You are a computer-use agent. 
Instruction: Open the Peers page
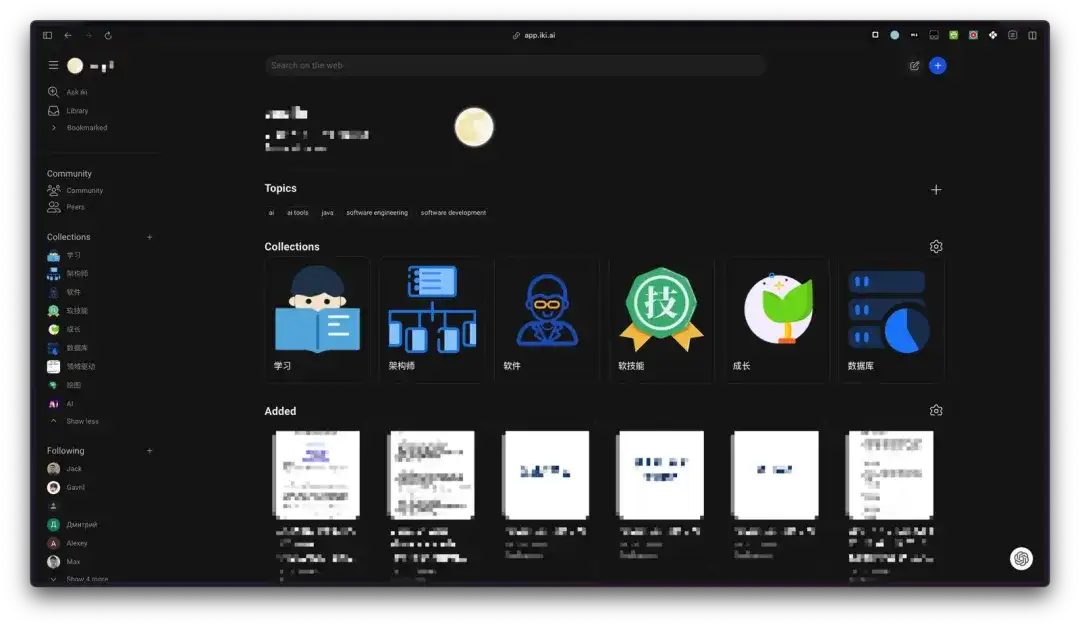tap(66, 207)
